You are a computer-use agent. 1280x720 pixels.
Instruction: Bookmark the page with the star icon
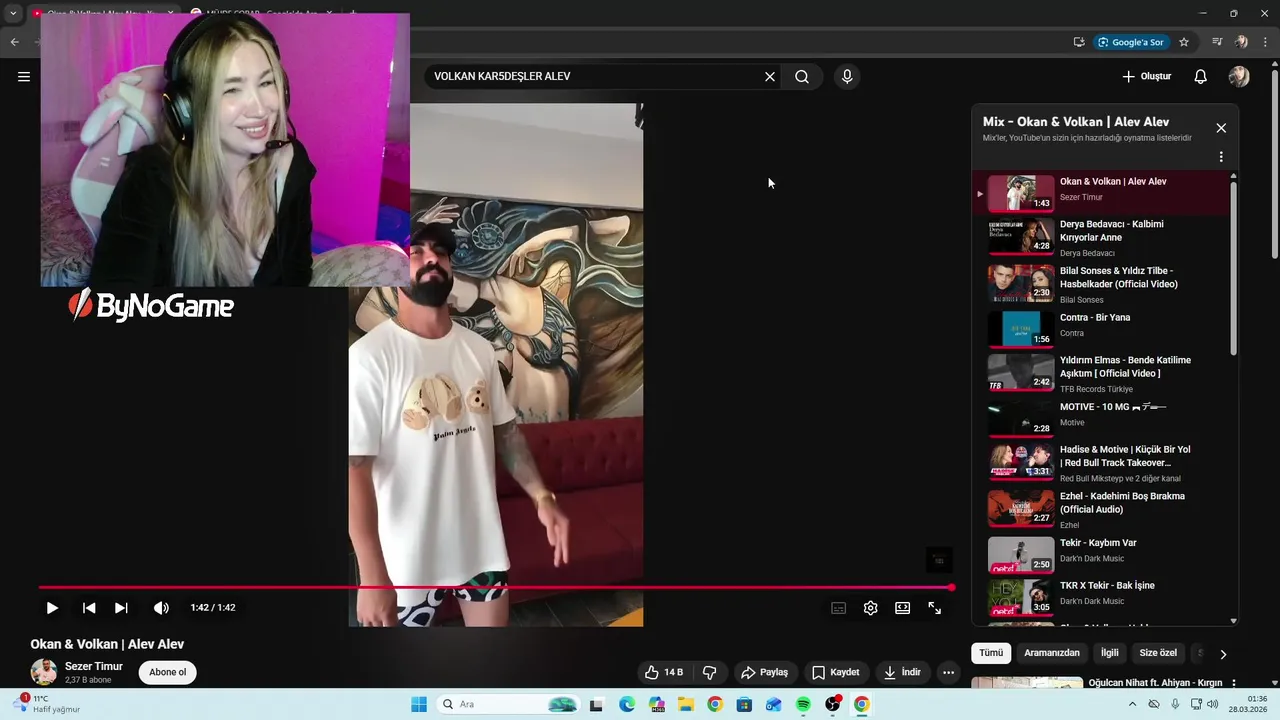coord(1184,42)
